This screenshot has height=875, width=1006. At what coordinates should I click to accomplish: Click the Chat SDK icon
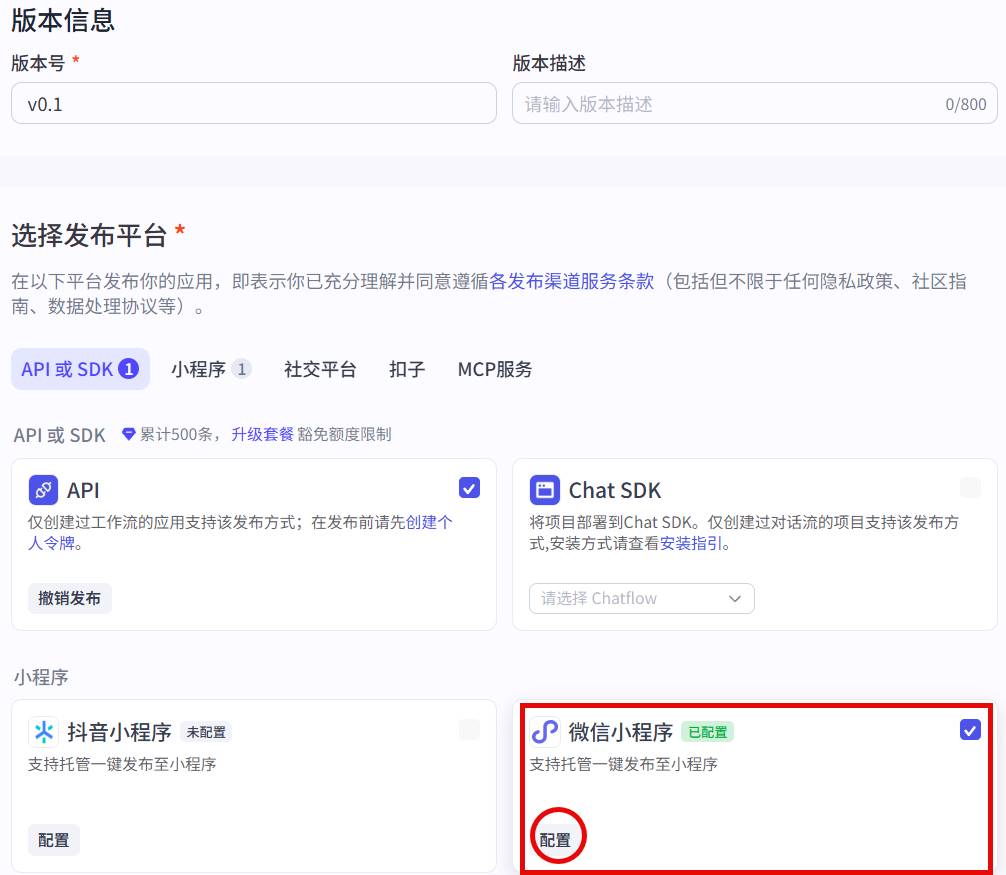coord(545,490)
